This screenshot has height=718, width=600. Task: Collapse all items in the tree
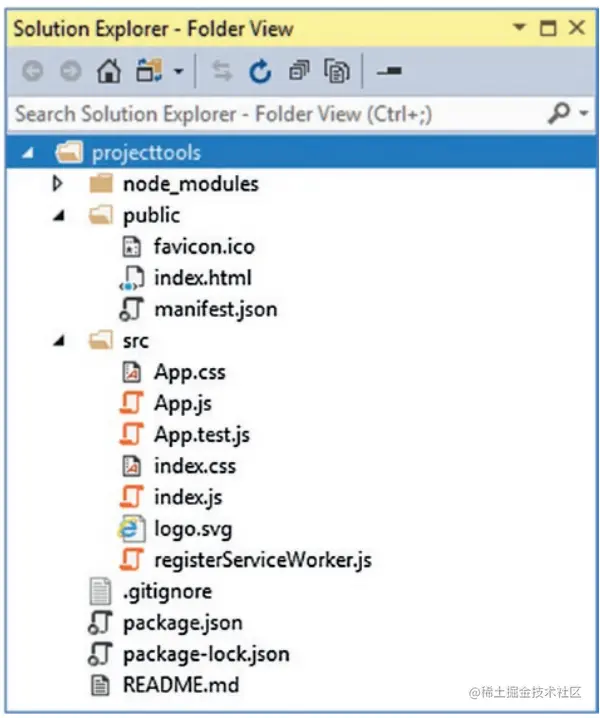[x=299, y=71]
